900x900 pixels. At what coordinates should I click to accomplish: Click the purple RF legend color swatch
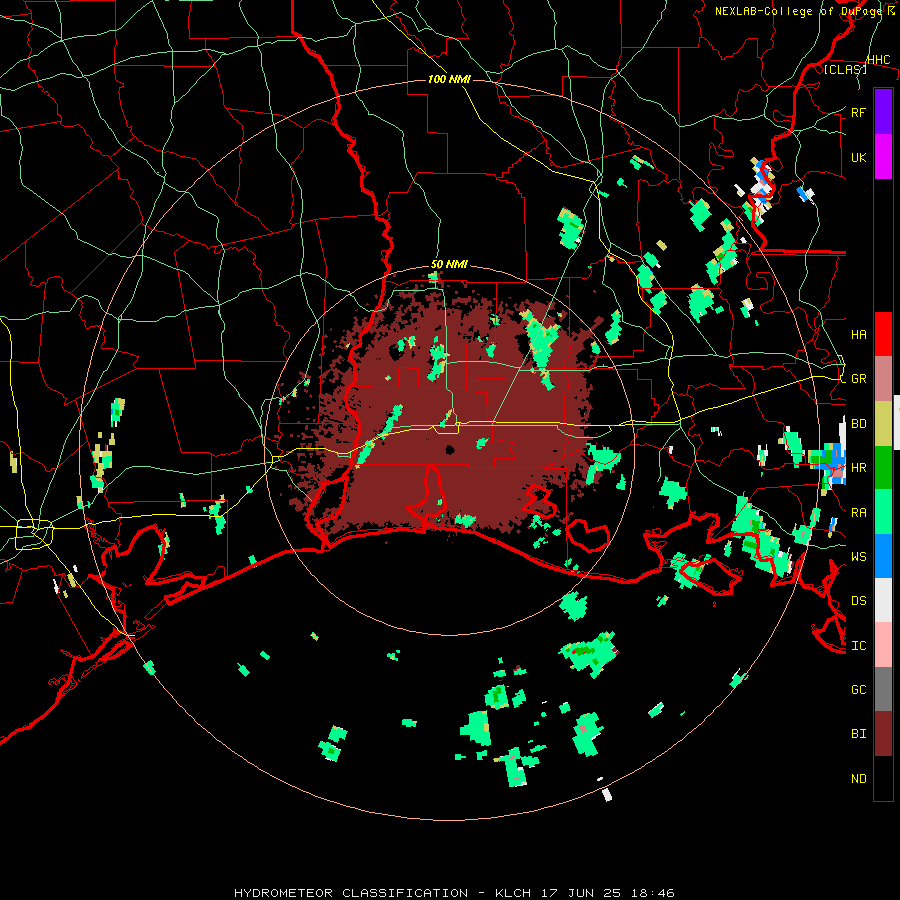click(883, 112)
